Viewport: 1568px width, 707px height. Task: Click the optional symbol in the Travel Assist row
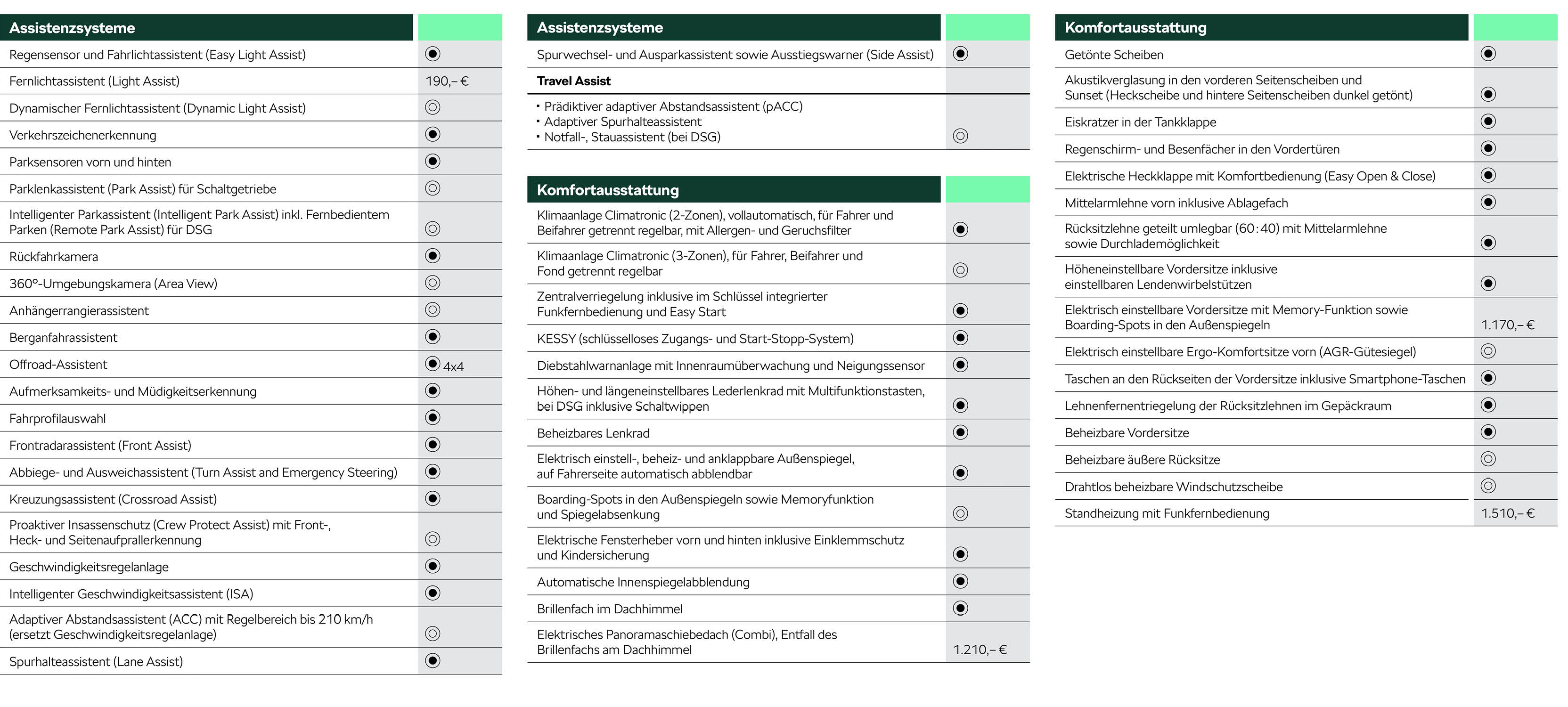click(x=960, y=136)
